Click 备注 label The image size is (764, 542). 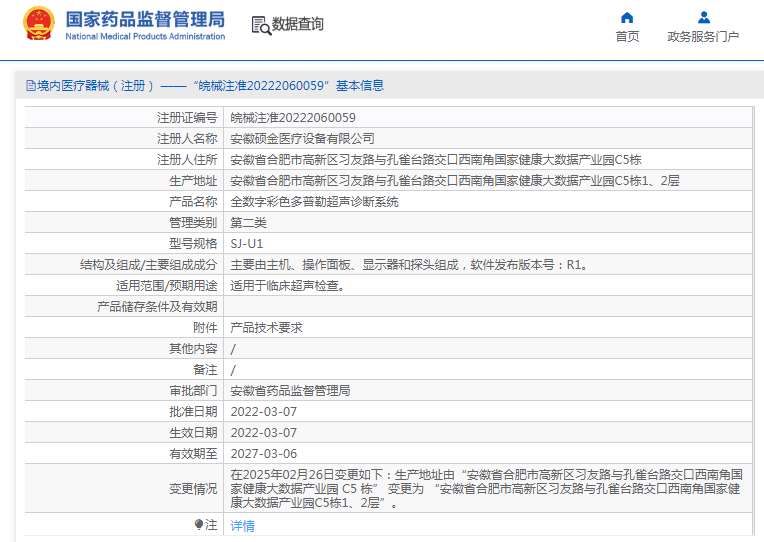(x=205, y=369)
